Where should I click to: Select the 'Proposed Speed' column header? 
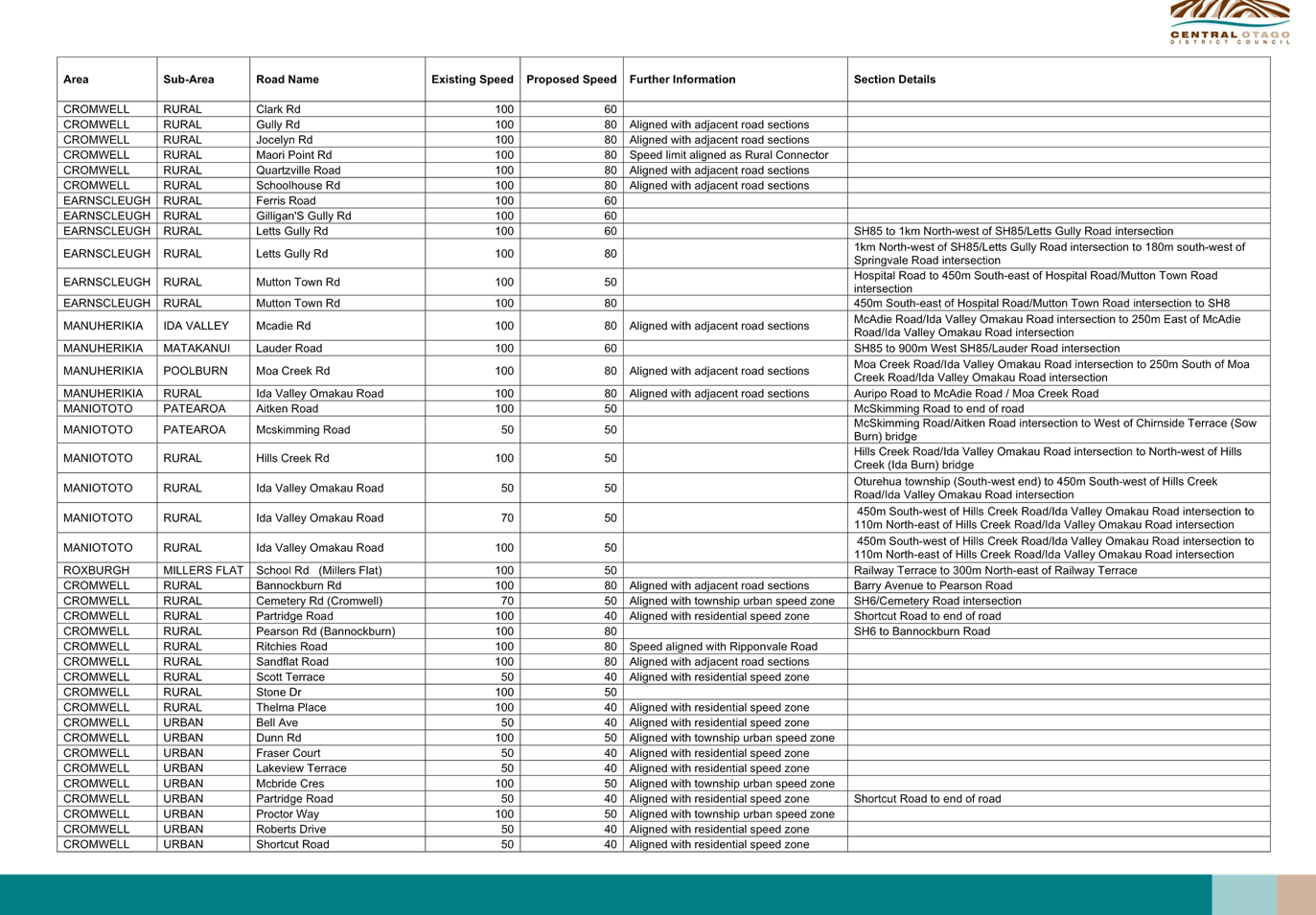tap(571, 80)
